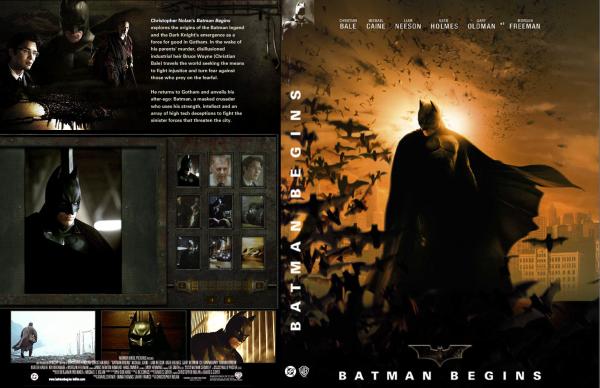The width and height of the screenshot is (600, 388).
Task: Open the golden sepia thumbnail in the grid's bottom-right
Action: (253, 252)
